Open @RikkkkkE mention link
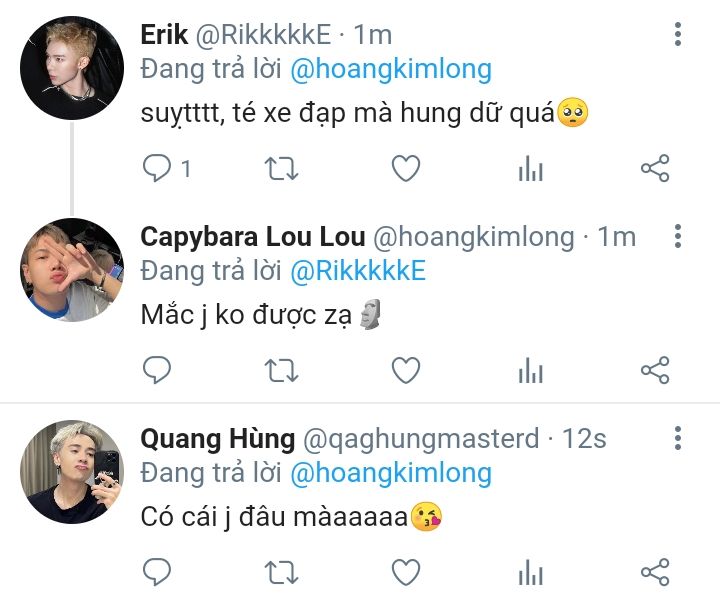This screenshot has width=720, height=599. click(358, 271)
